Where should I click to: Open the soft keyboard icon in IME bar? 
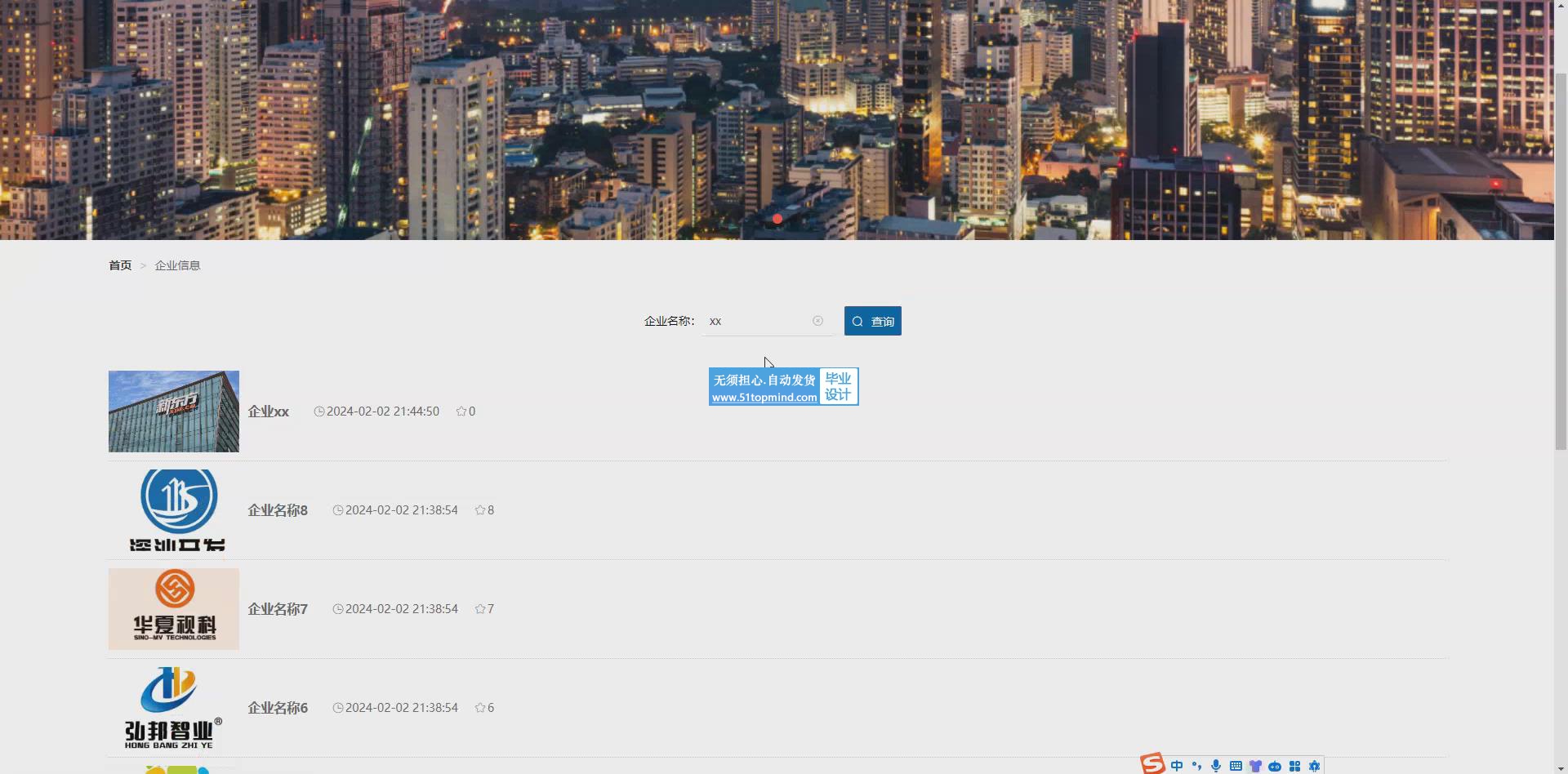pyautogui.click(x=1236, y=766)
